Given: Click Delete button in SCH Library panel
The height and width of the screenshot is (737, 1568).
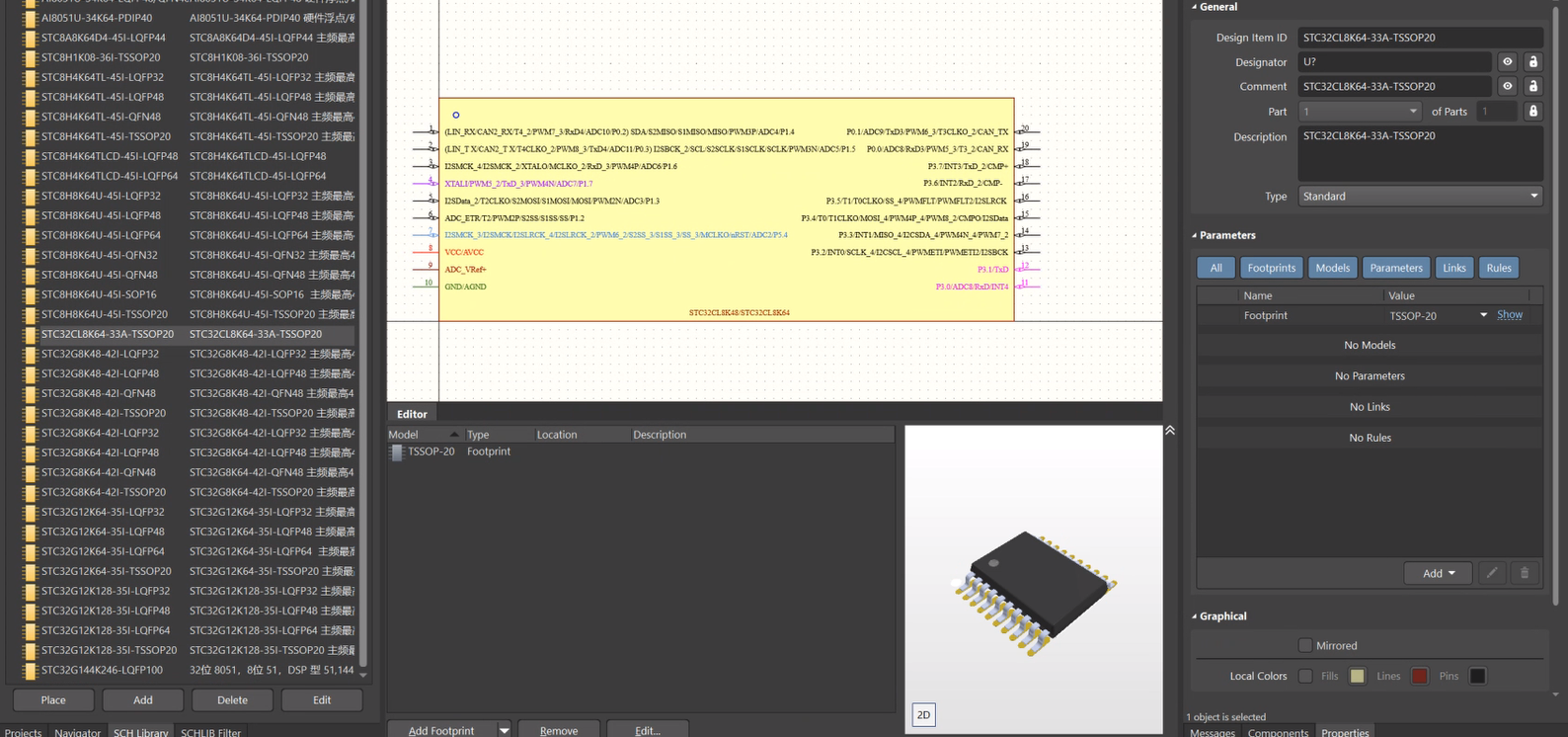Looking at the screenshot, I should click(x=232, y=699).
